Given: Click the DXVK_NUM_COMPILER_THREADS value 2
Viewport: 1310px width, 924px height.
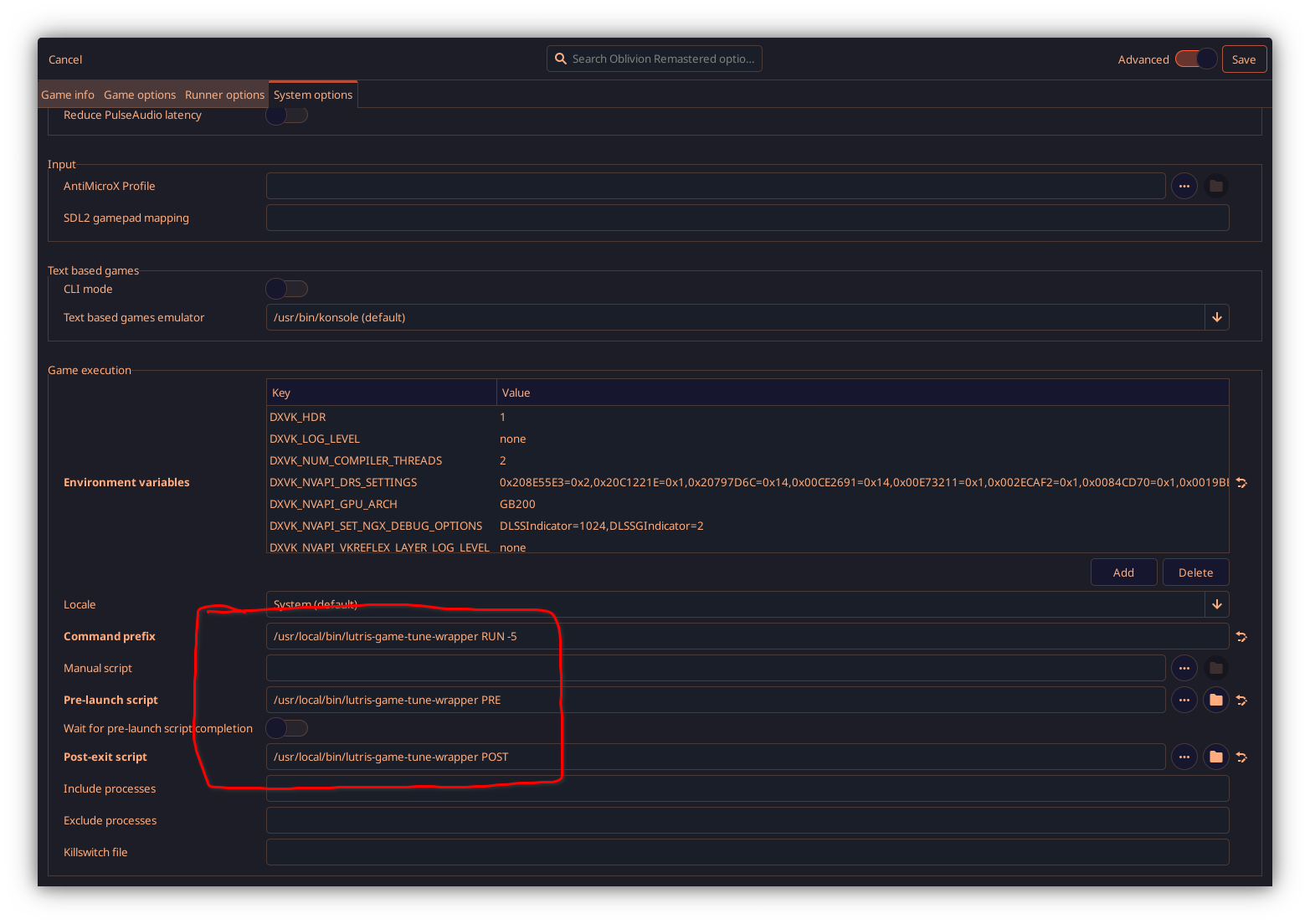Looking at the screenshot, I should (503, 460).
